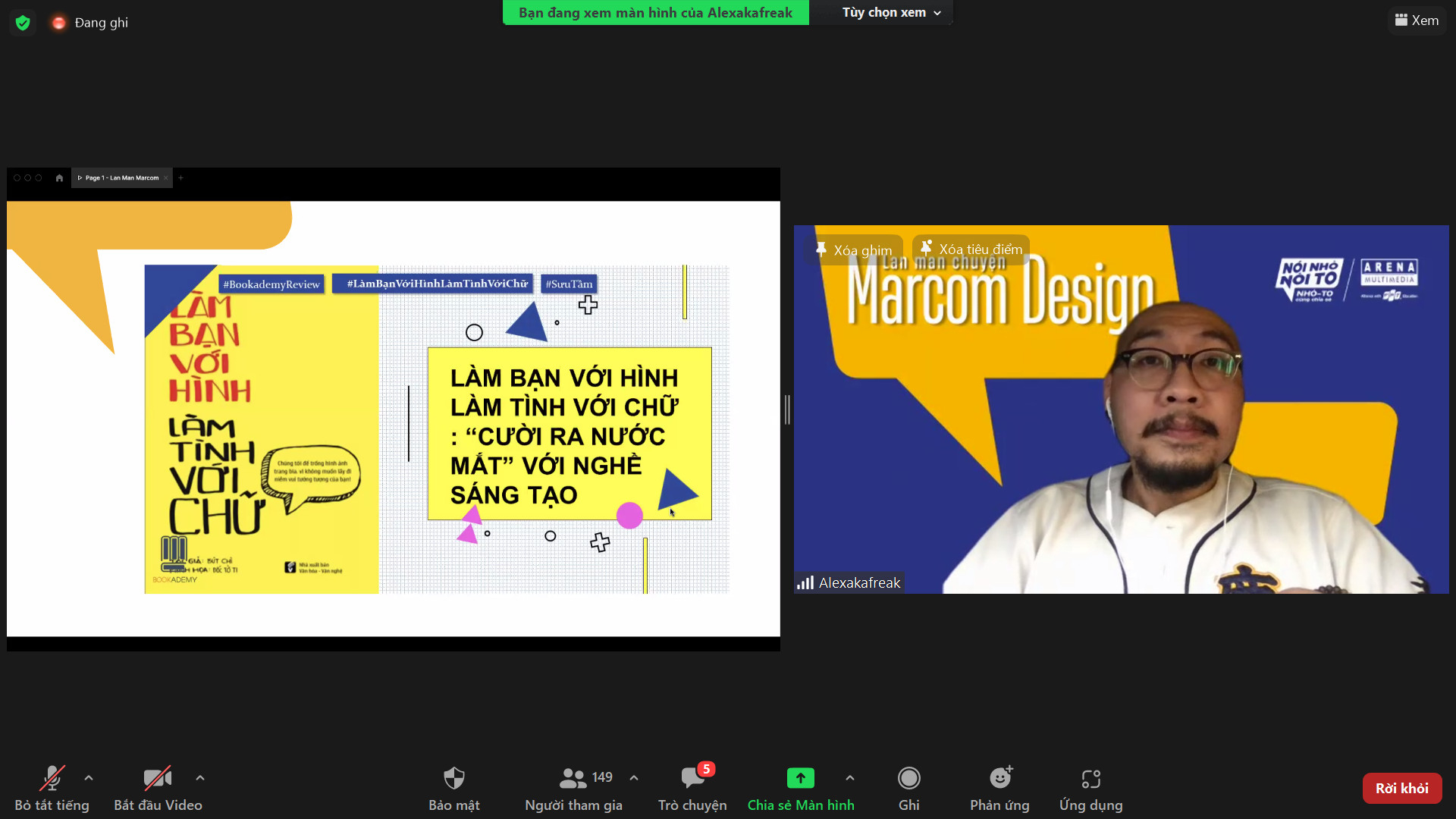The image size is (1456, 819).
Task: Expand audio options arrow beside microphone
Action: click(x=89, y=778)
